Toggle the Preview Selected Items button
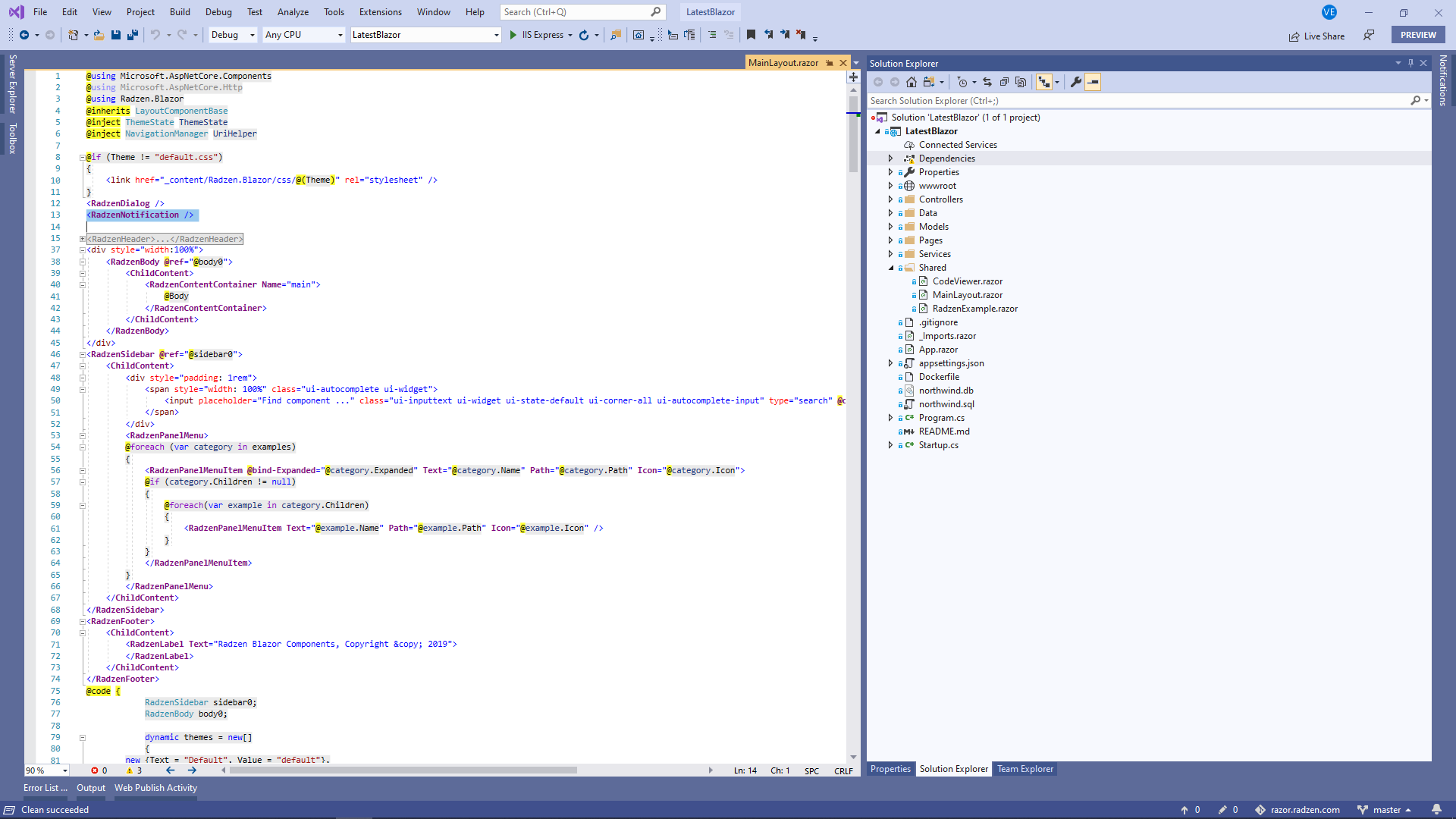 coord(1093,82)
